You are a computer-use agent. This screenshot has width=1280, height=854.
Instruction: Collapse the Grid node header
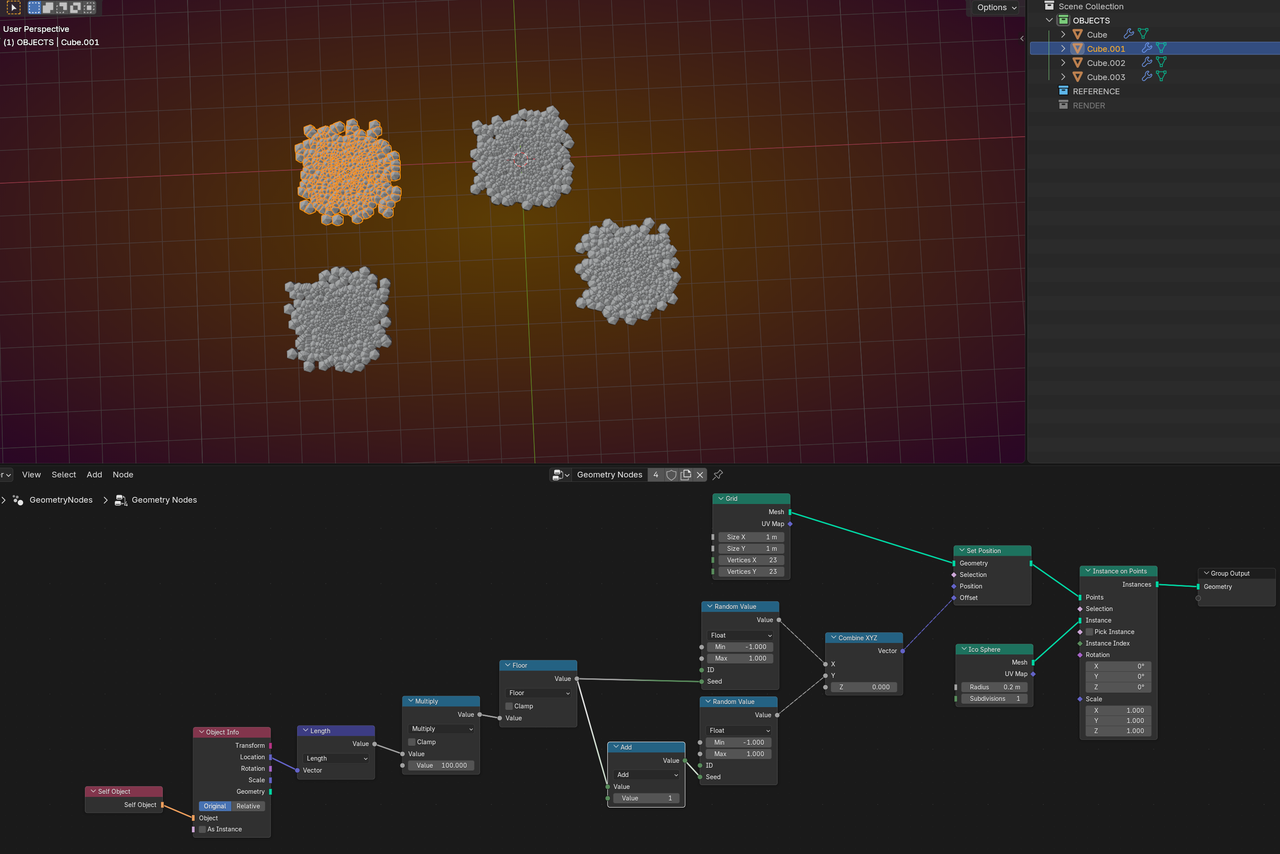click(x=719, y=498)
